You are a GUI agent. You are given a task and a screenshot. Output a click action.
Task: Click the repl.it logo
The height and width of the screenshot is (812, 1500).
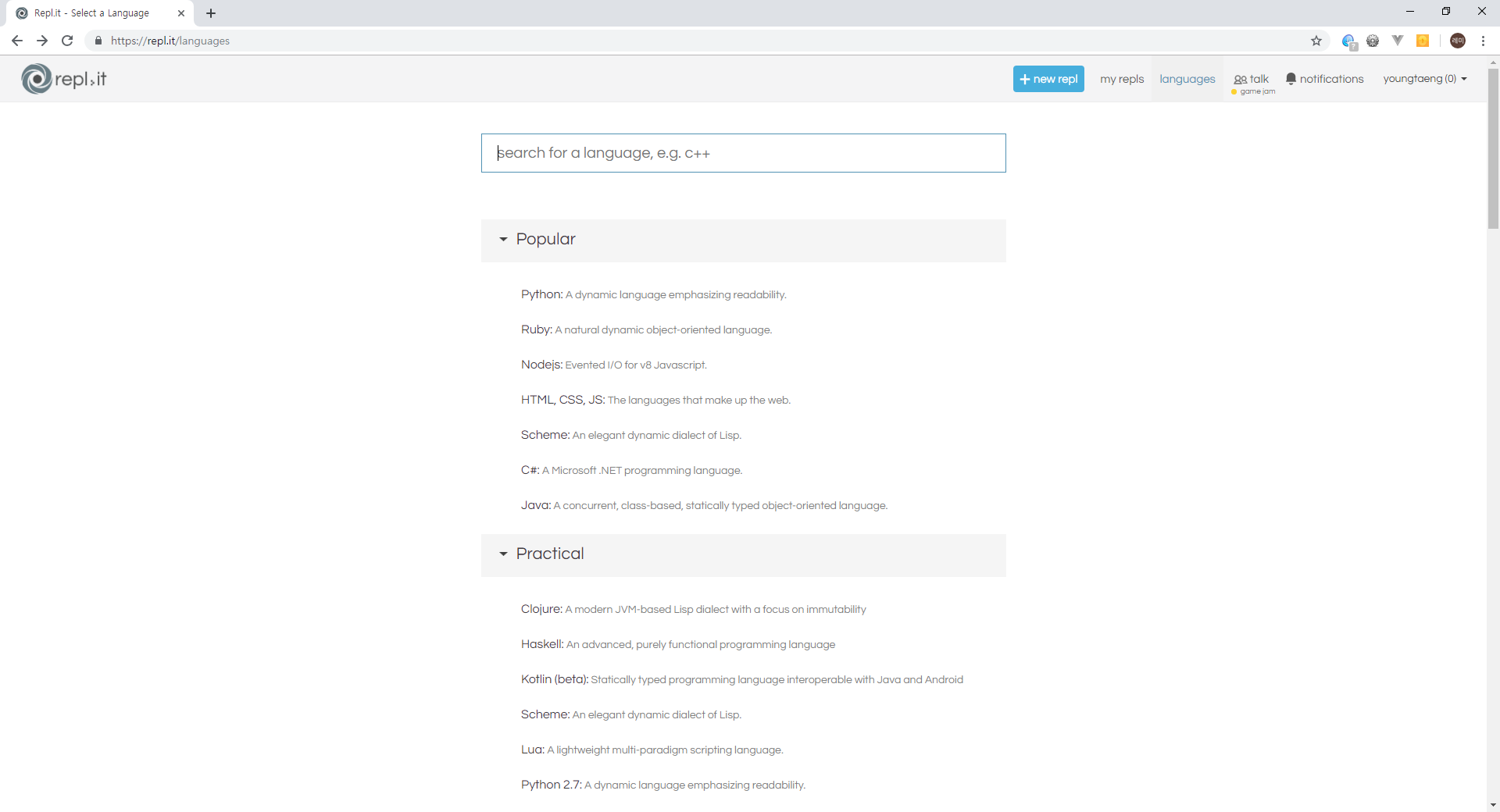pos(64,79)
